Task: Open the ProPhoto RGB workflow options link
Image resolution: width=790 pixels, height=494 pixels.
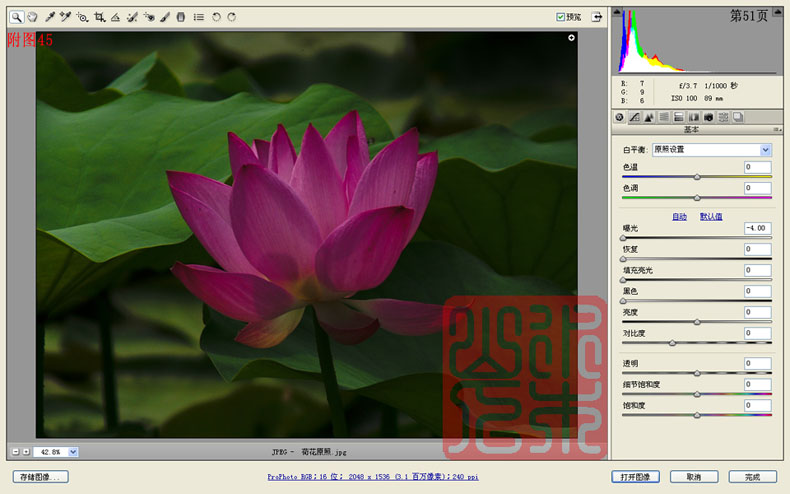Action: click(373, 476)
